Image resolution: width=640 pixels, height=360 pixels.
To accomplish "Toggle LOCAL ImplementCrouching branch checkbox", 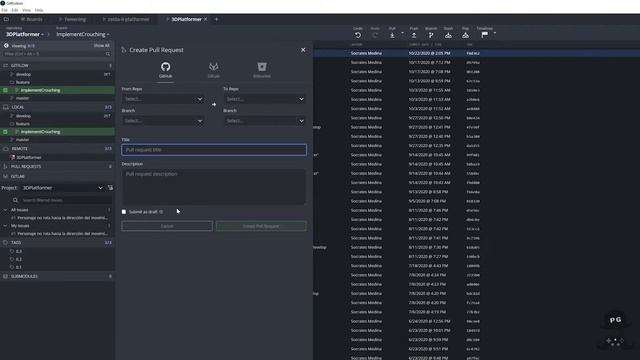I will pyautogui.click(x=5, y=132).
